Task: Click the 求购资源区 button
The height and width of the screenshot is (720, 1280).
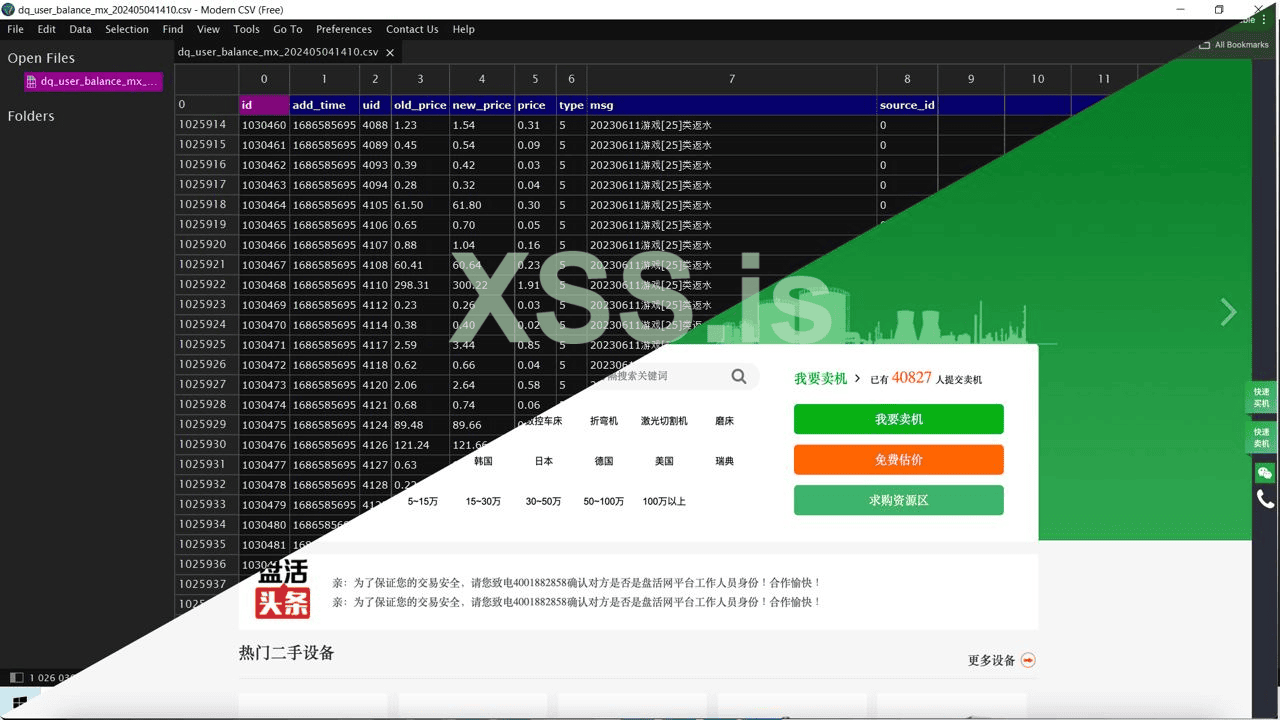Action: point(898,500)
